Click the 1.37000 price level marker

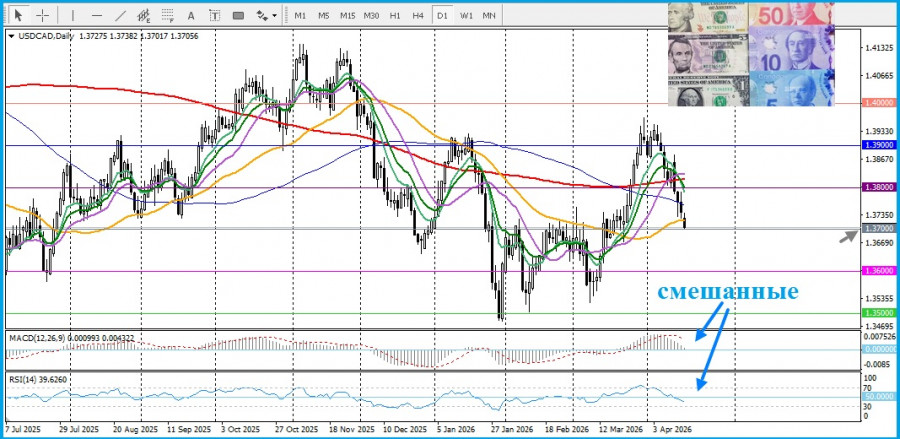pyautogui.click(x=877, y=229)
